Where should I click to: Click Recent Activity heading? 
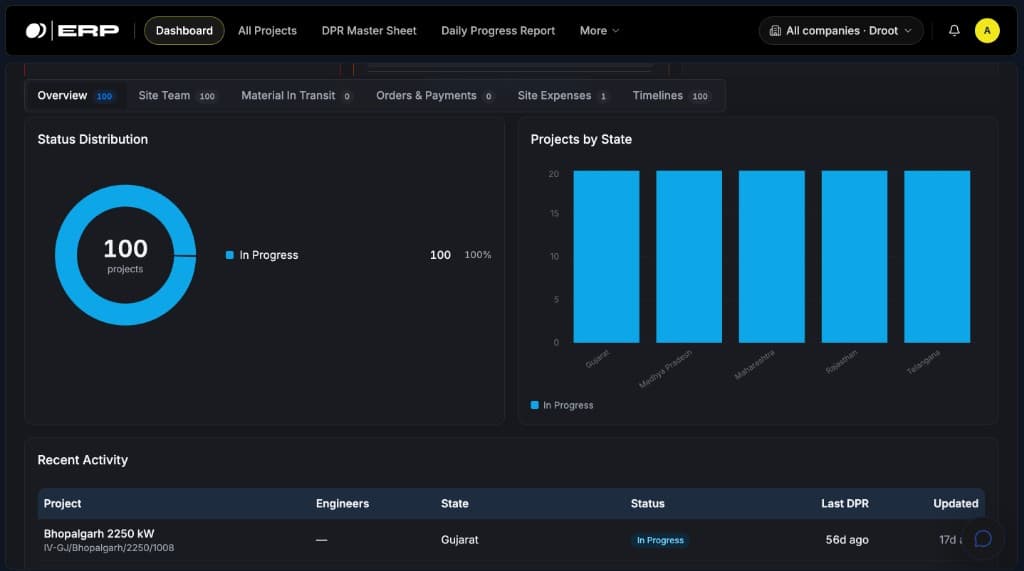click(82, 460)
